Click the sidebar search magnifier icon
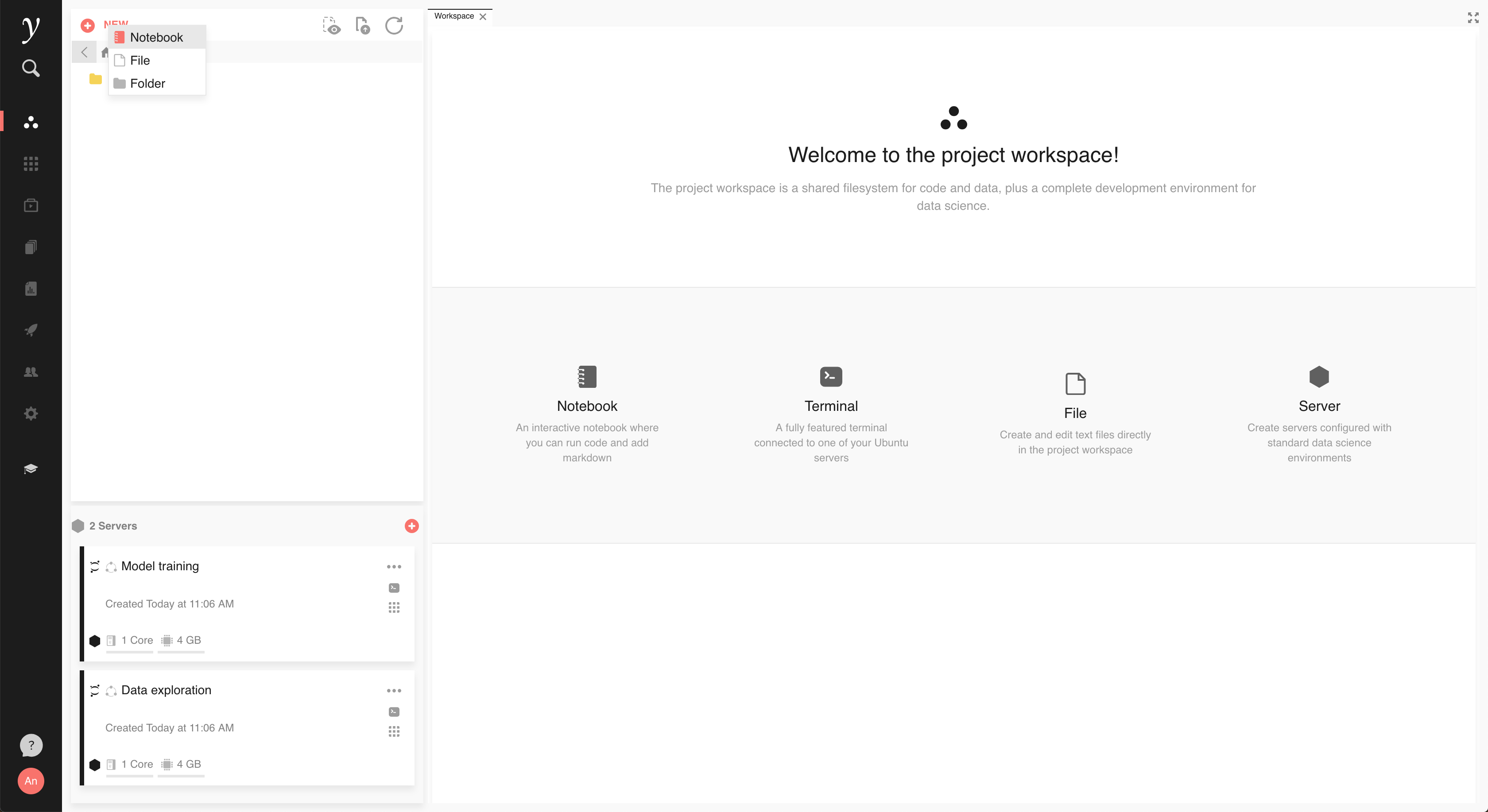The width and height of the screenshot is (1488, 812). (x=31, y=68)
